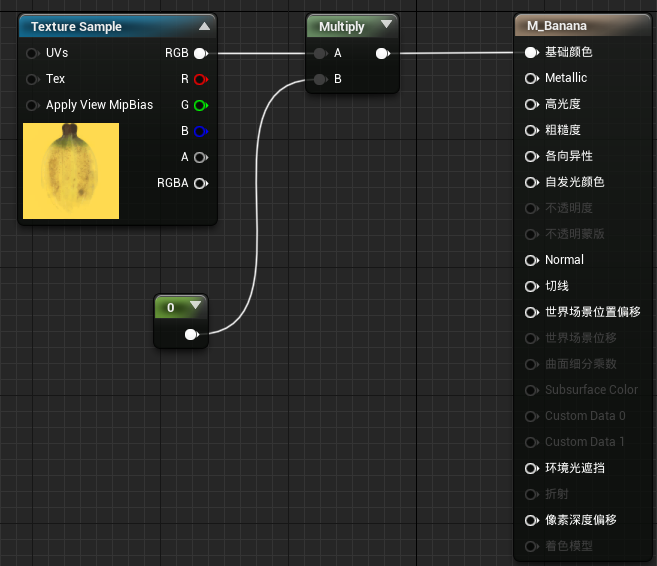Select the A alpha output pin on Texture Sample
This screenshot has width=657, height=566.
tap(201, 158)
